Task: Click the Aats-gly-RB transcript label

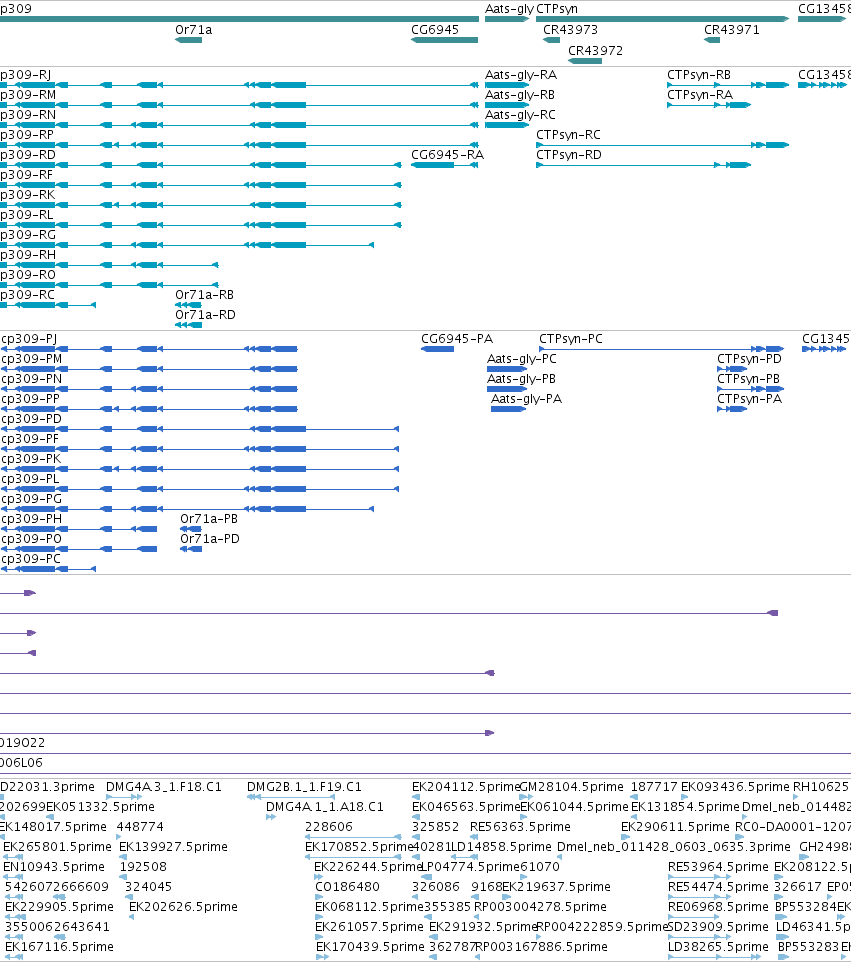Action: coord(520,94)
